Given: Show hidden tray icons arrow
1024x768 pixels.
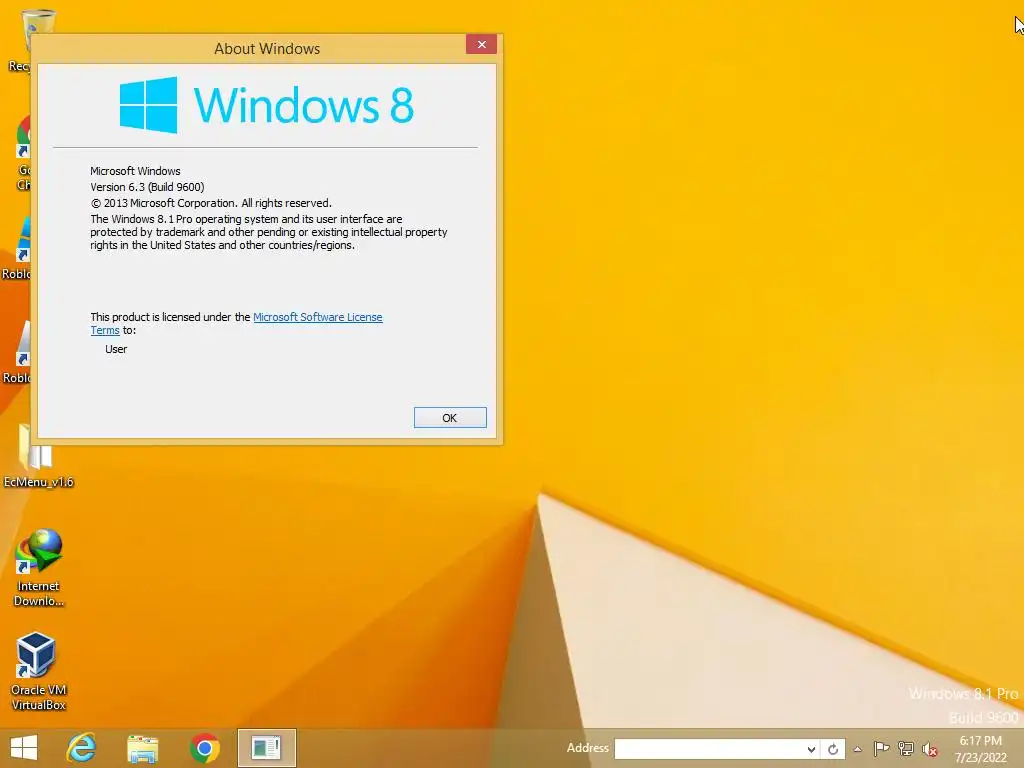Looking at the screenshot, I should pos(858,749).
